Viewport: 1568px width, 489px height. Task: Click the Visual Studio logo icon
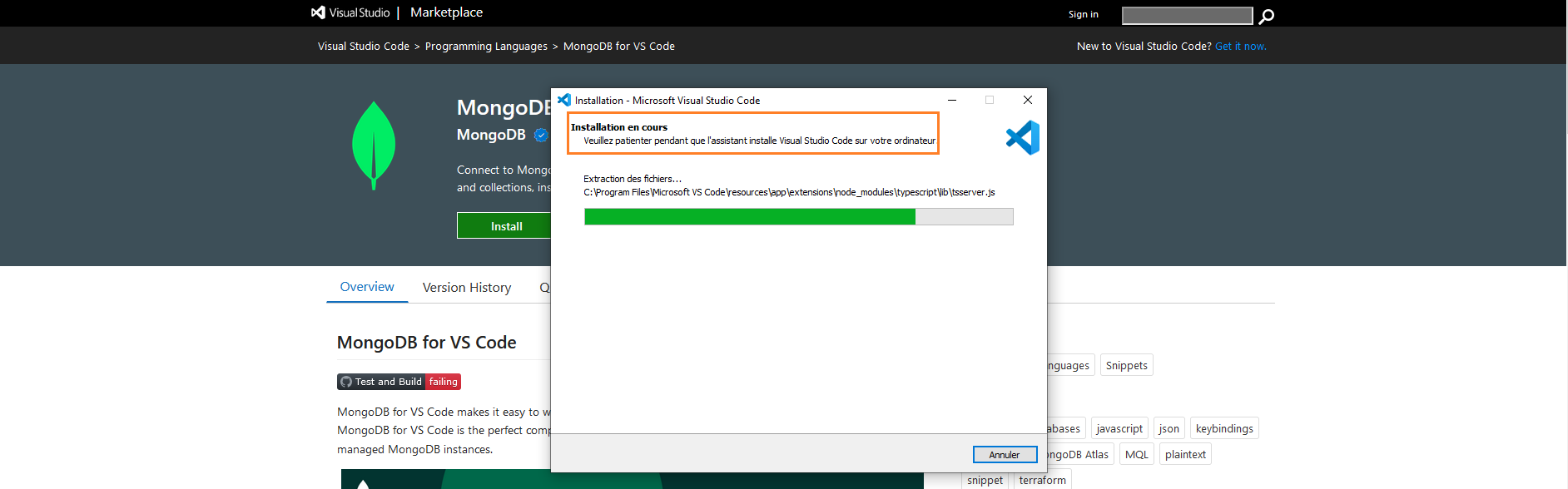(318, 12)
